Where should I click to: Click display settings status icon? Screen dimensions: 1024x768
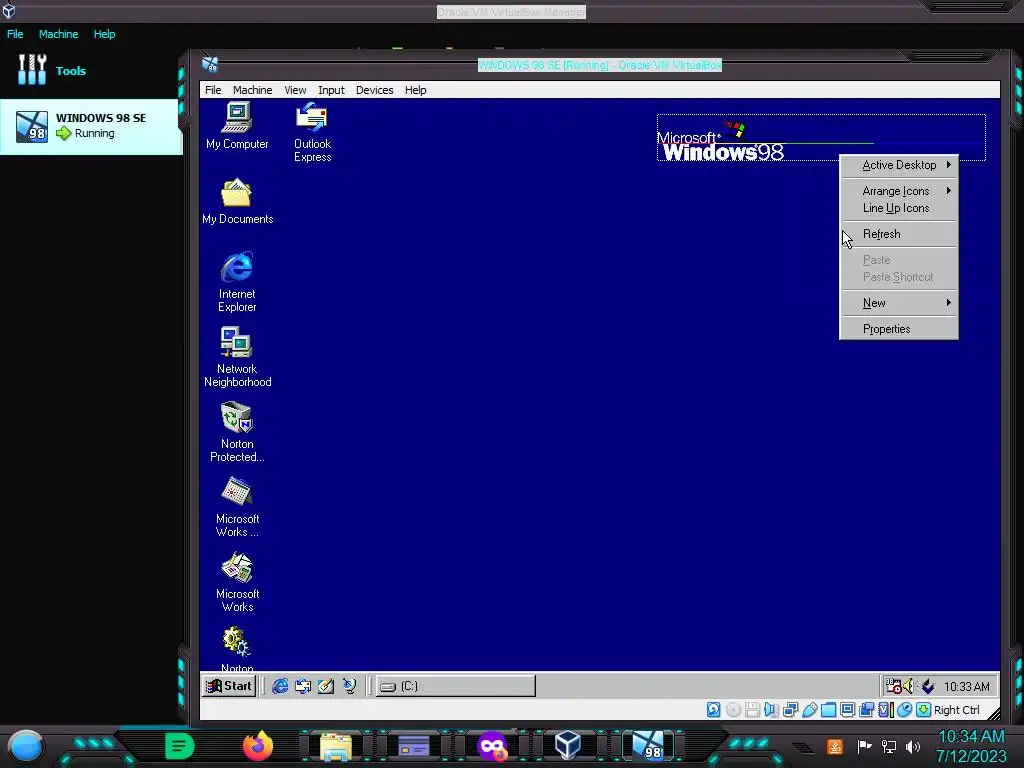[847, 710]
